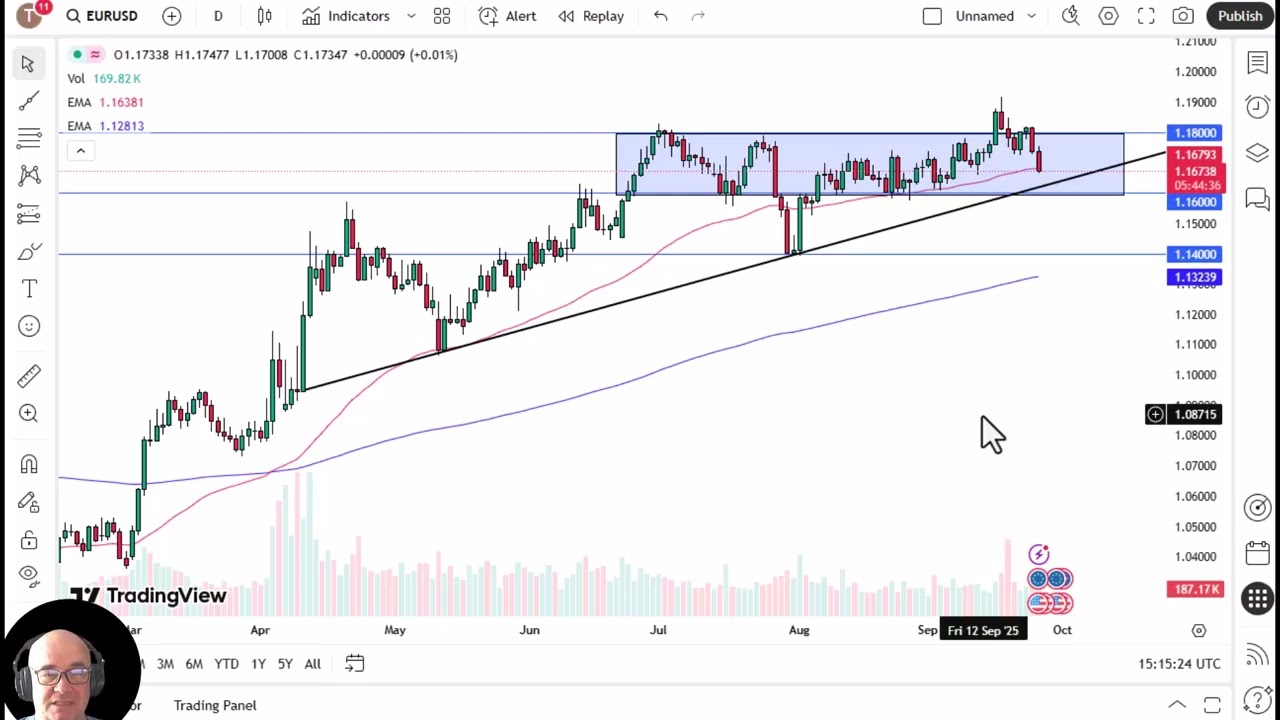
Task: Collapse the indicator legend arrow
Action: pos(81,151)
